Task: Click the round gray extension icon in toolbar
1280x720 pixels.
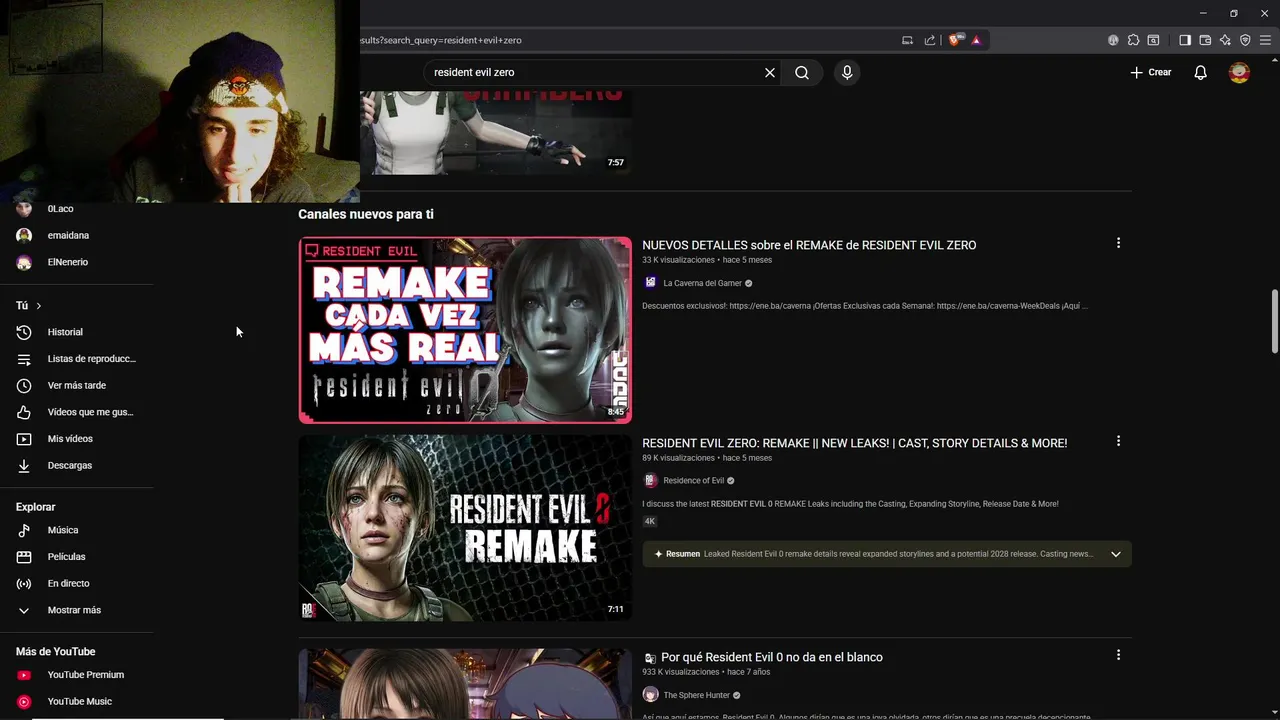Action: [x=1113, y=40]
